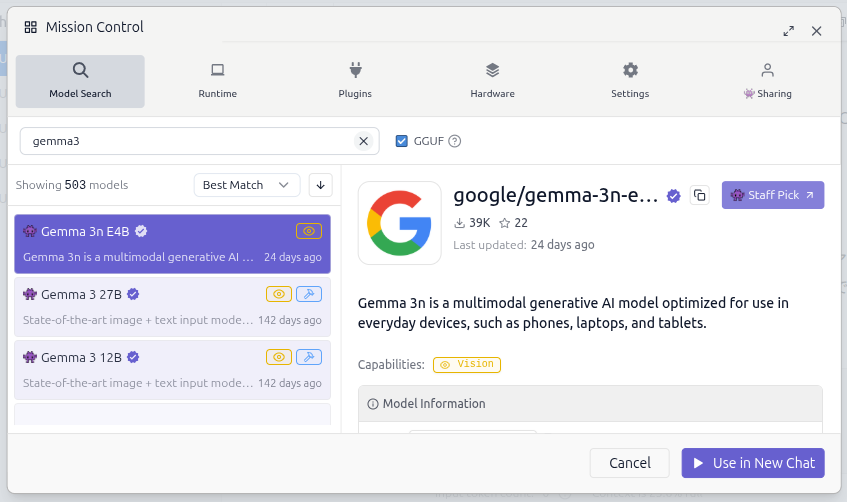Open the Best Match sort dropdown
Viewport: 847px width, 502px height.
pos(246,185)
